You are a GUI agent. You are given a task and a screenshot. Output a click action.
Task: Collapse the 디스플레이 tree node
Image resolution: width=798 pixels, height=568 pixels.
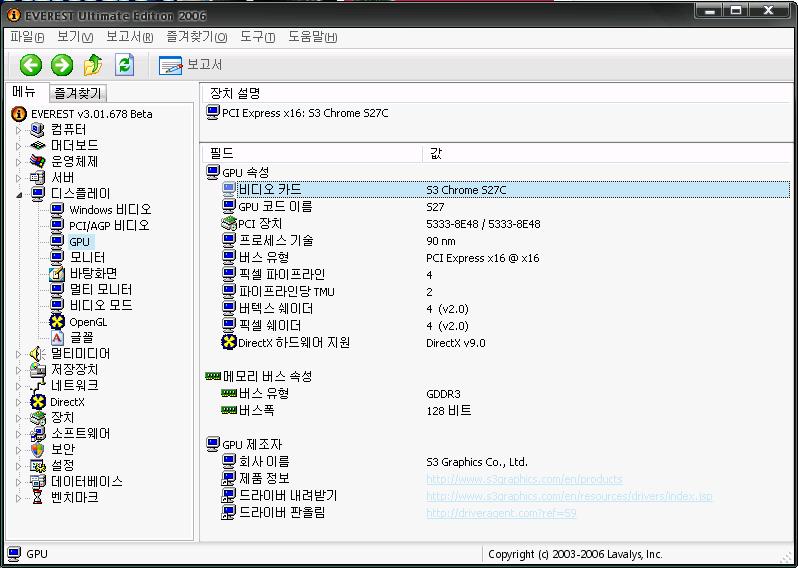tap(18, 194)
